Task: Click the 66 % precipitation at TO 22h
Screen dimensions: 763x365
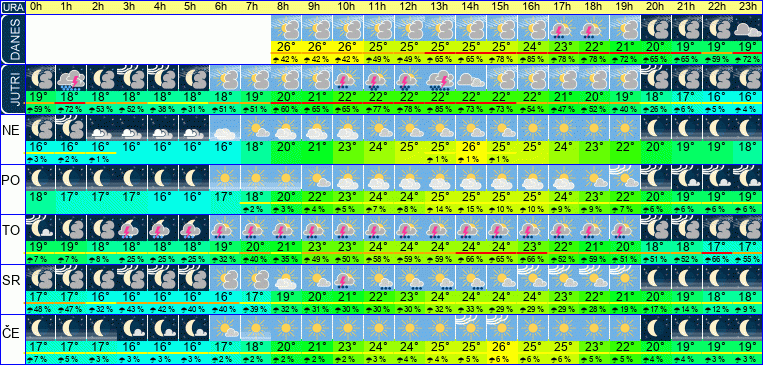Action: point(717,259)
